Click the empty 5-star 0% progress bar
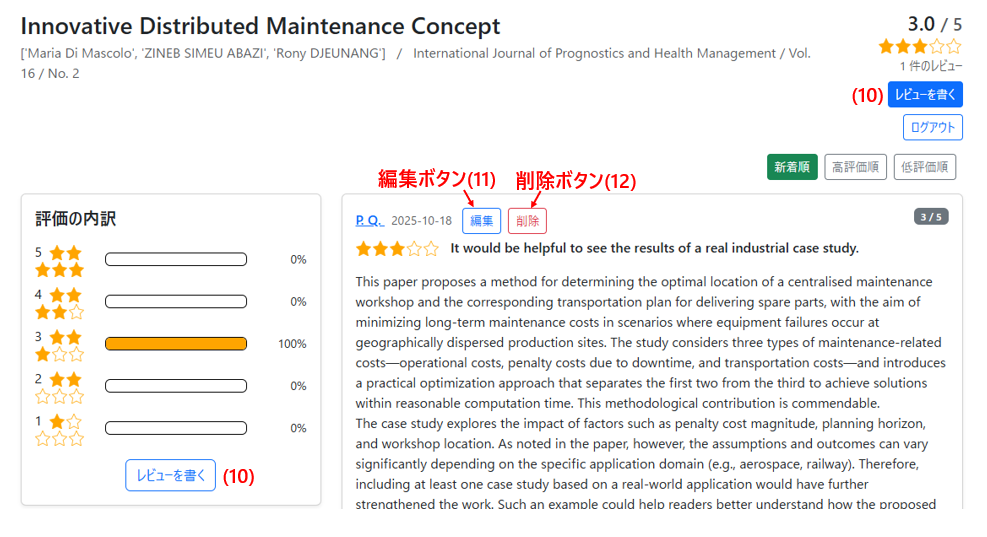Screen dimensions: 987x537 pyautogui.click(x=176, y=260)
